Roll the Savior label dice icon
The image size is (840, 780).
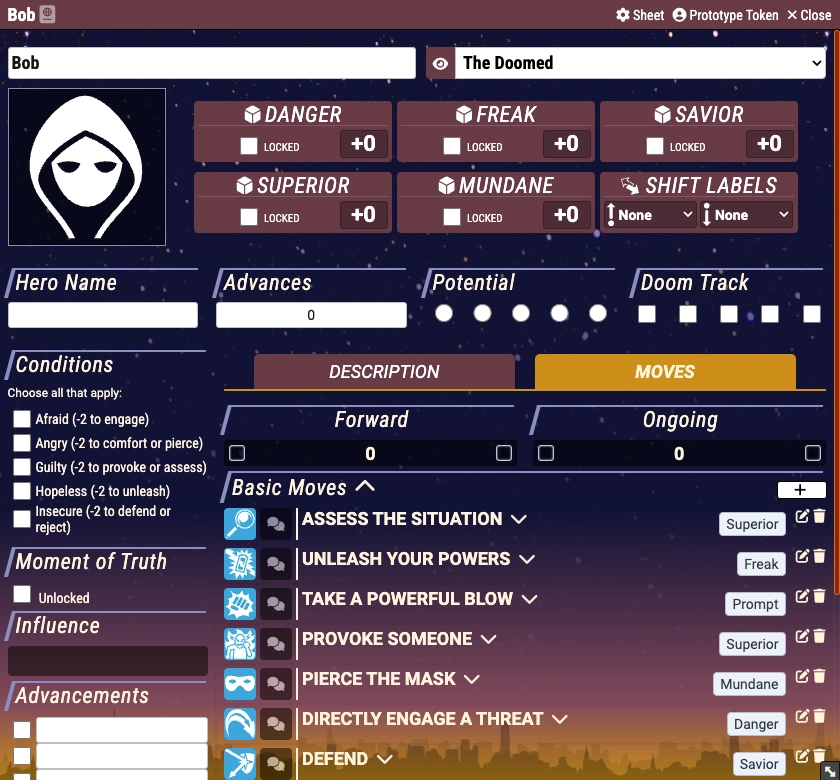tap(663, 114)
